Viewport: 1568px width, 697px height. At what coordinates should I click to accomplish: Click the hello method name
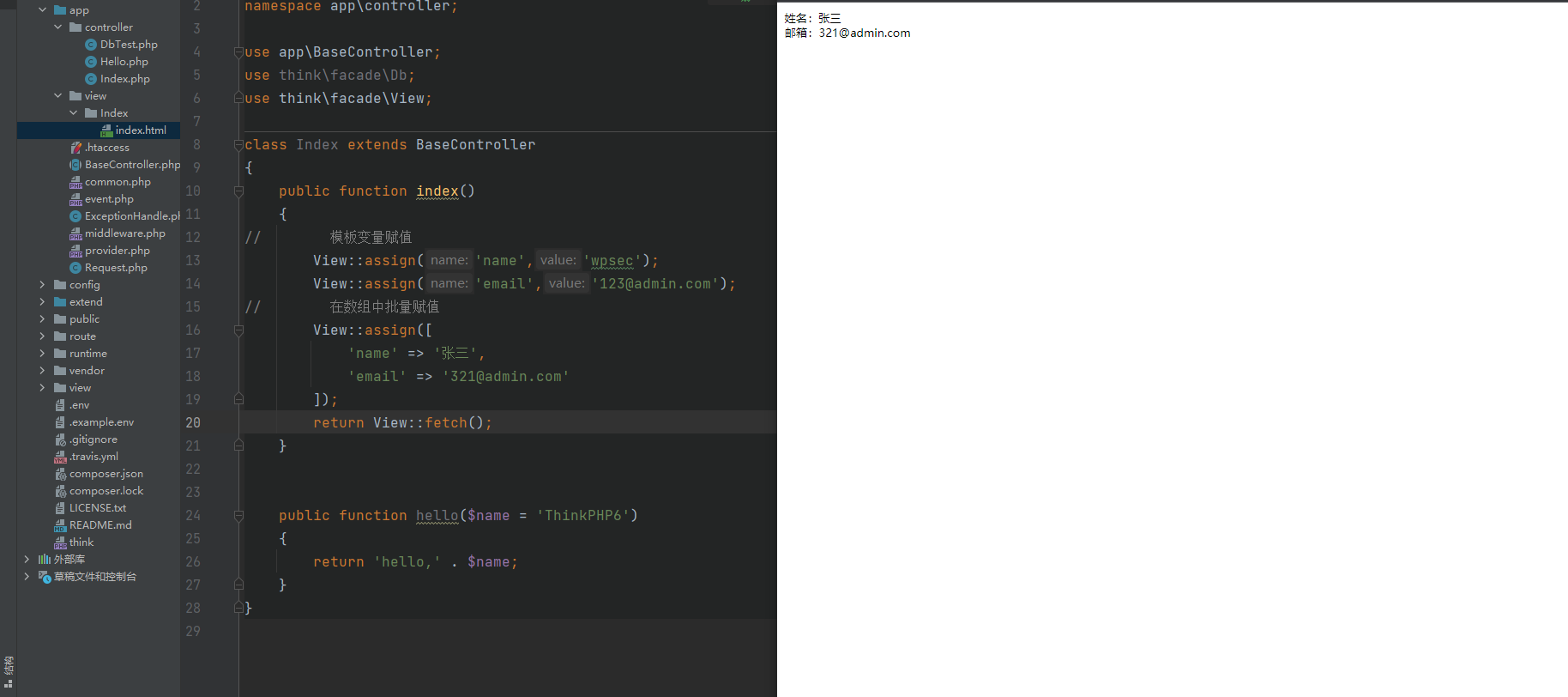[437, 516]
